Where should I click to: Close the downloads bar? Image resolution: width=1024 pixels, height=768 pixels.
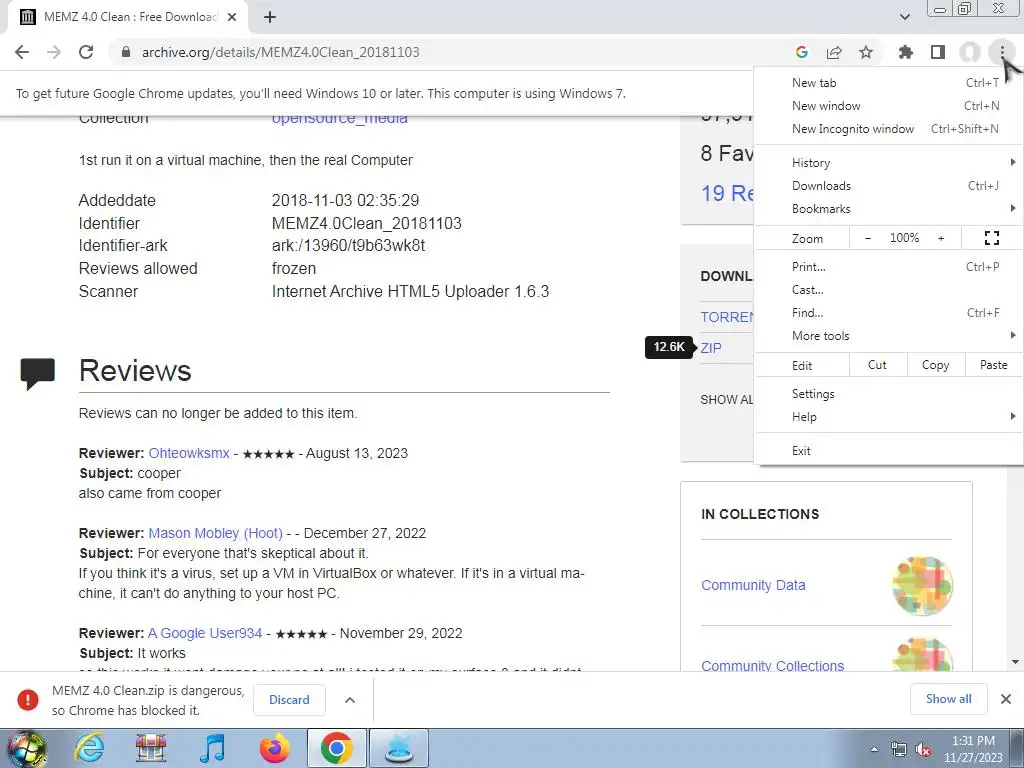click(x=1006, y=699)
